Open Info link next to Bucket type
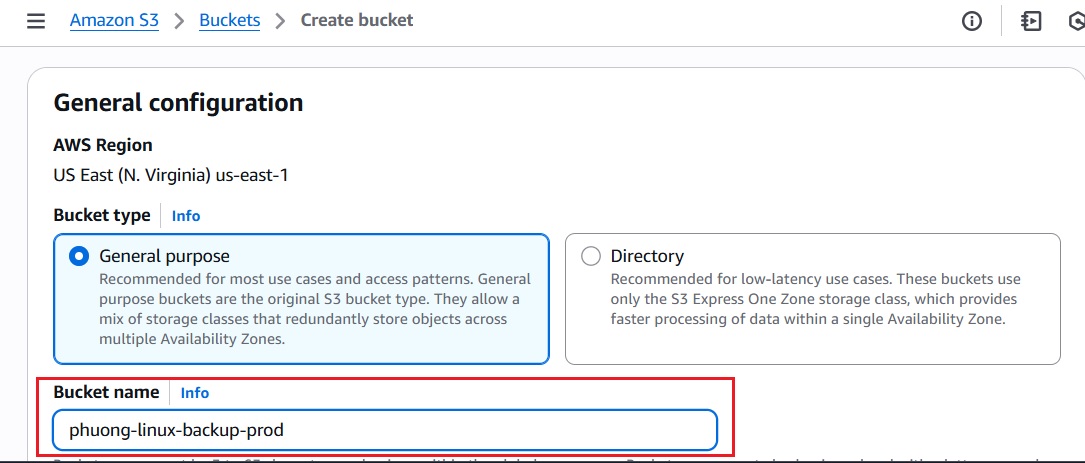 (186, 215)
